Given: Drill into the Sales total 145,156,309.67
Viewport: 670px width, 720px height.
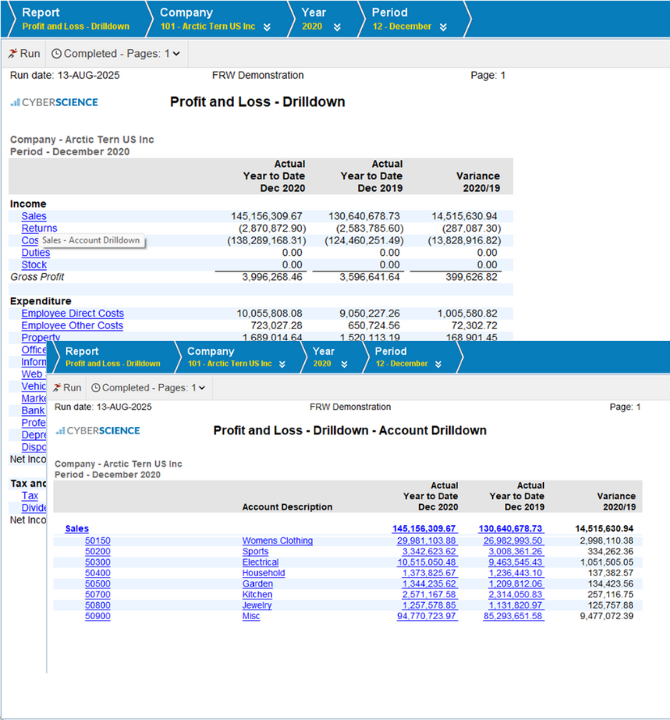Looking at the screenshot, I should [424, 529].
